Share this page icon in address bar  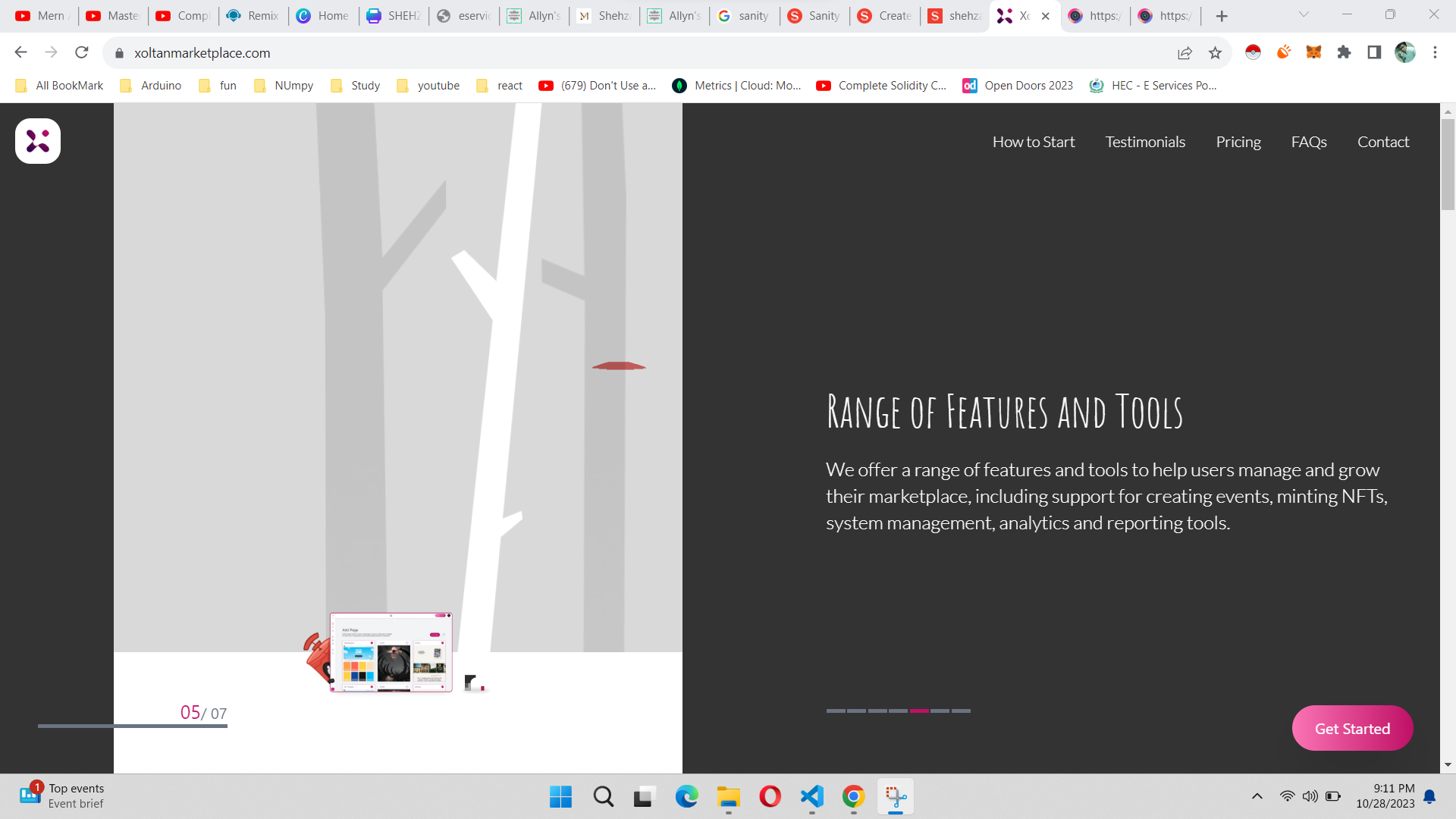tap(1185, 52)
